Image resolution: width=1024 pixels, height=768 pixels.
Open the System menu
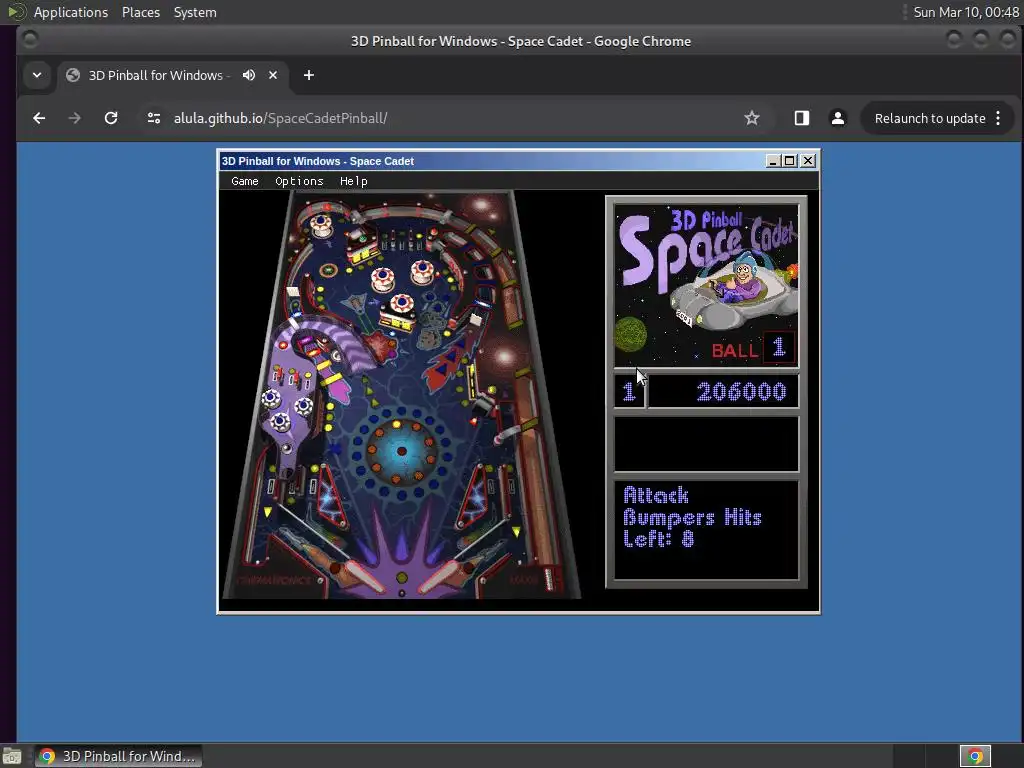[195, 12]
